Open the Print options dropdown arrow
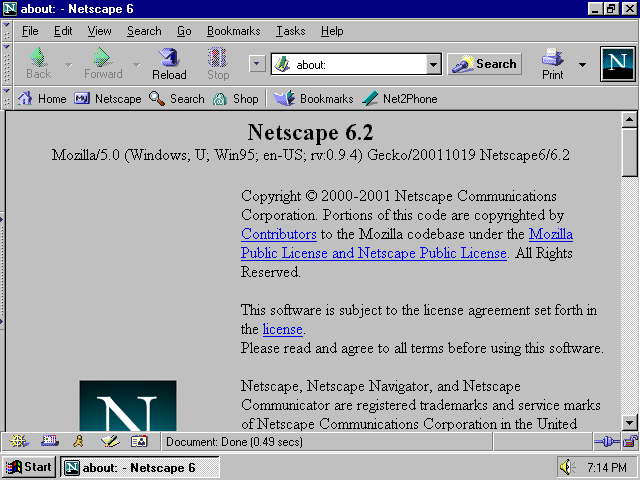640x480 pixels. click(x=582, y=64)
